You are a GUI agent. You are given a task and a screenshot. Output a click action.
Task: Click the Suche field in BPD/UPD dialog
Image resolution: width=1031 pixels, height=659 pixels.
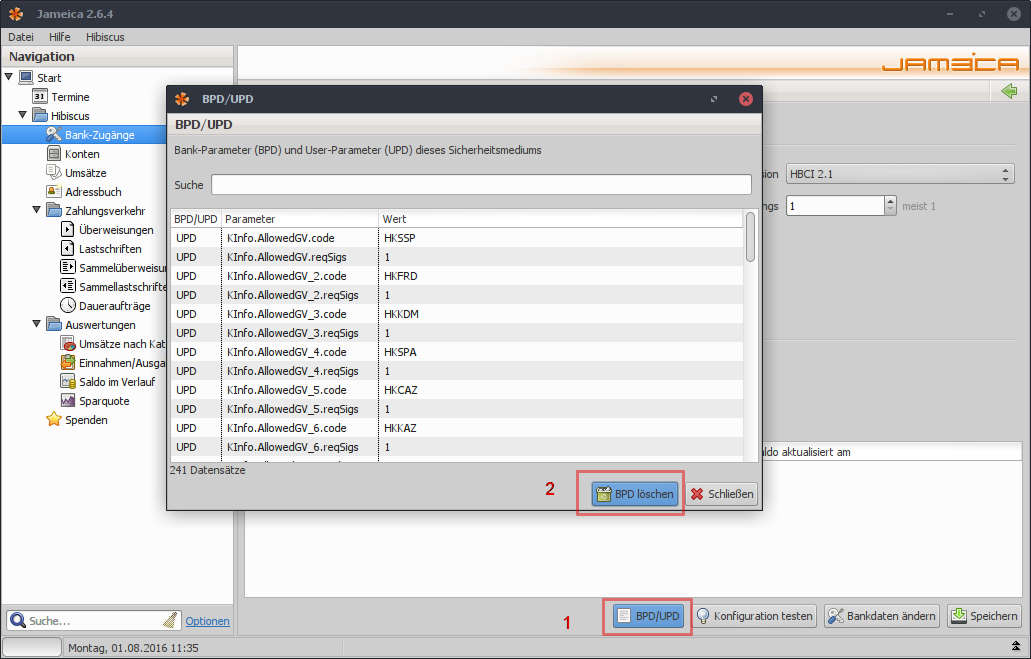481,185
